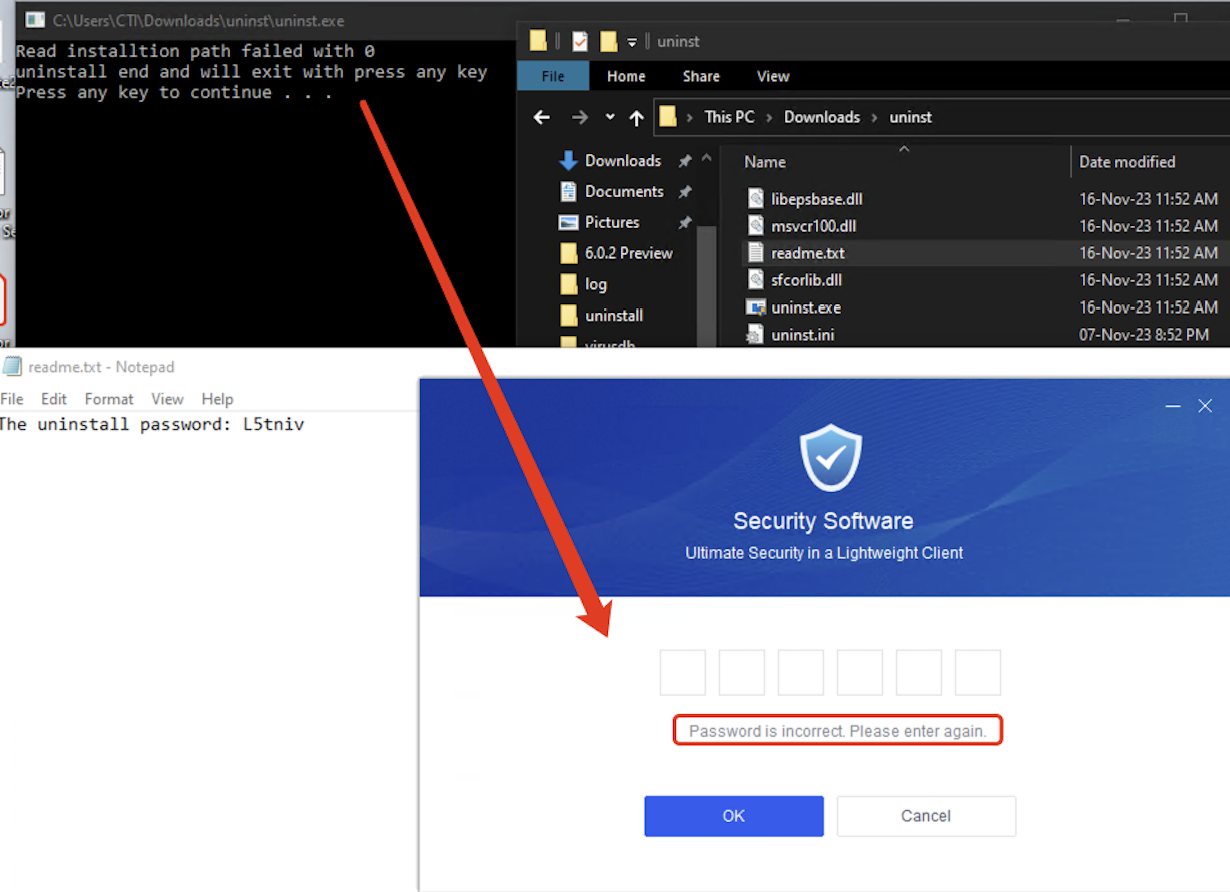Click the pin icon next to Downloads
Image resolution: width=1230 pixels, height=892 pixels.
(685, 161)
